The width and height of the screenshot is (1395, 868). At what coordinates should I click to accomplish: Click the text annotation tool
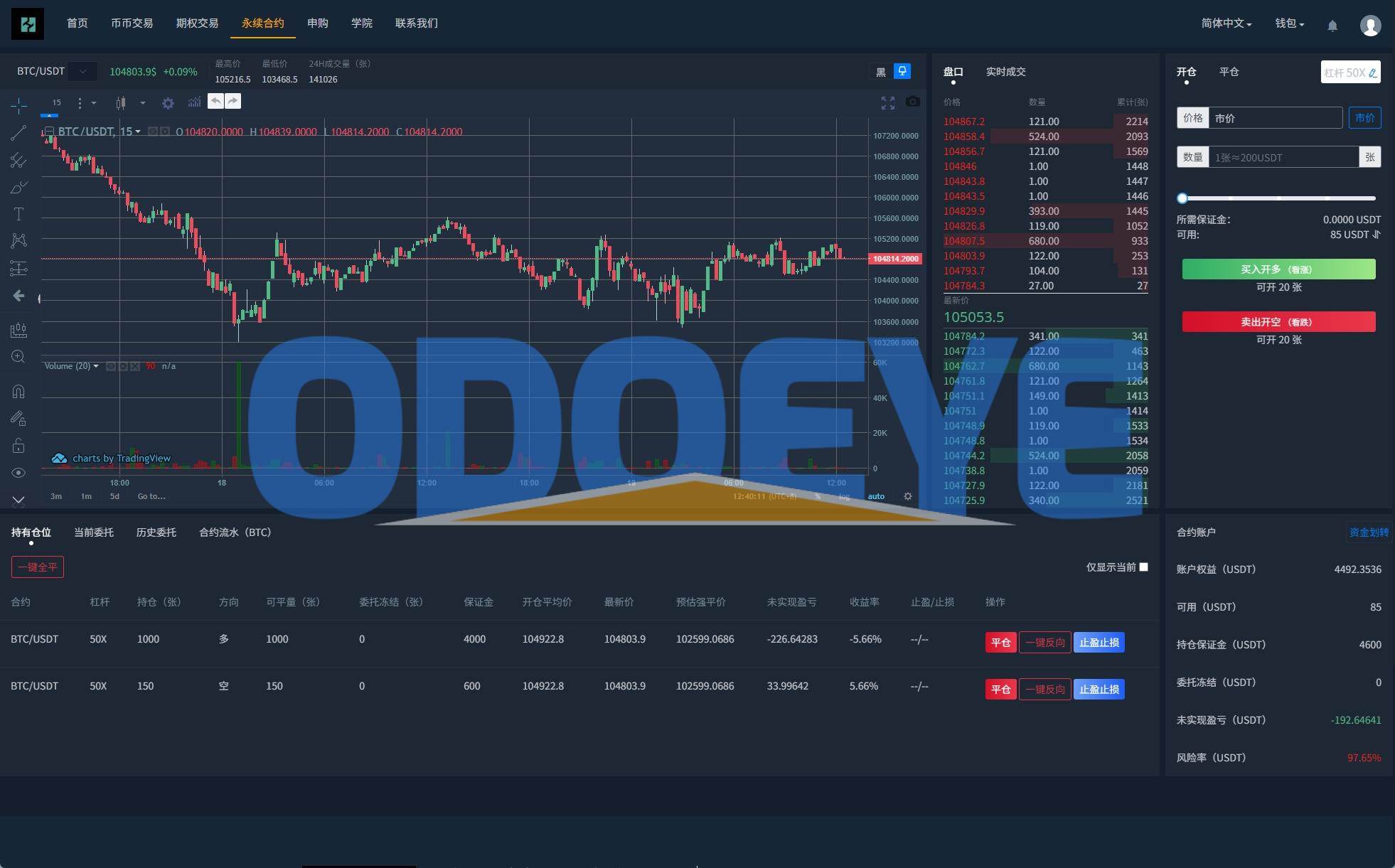18,214
